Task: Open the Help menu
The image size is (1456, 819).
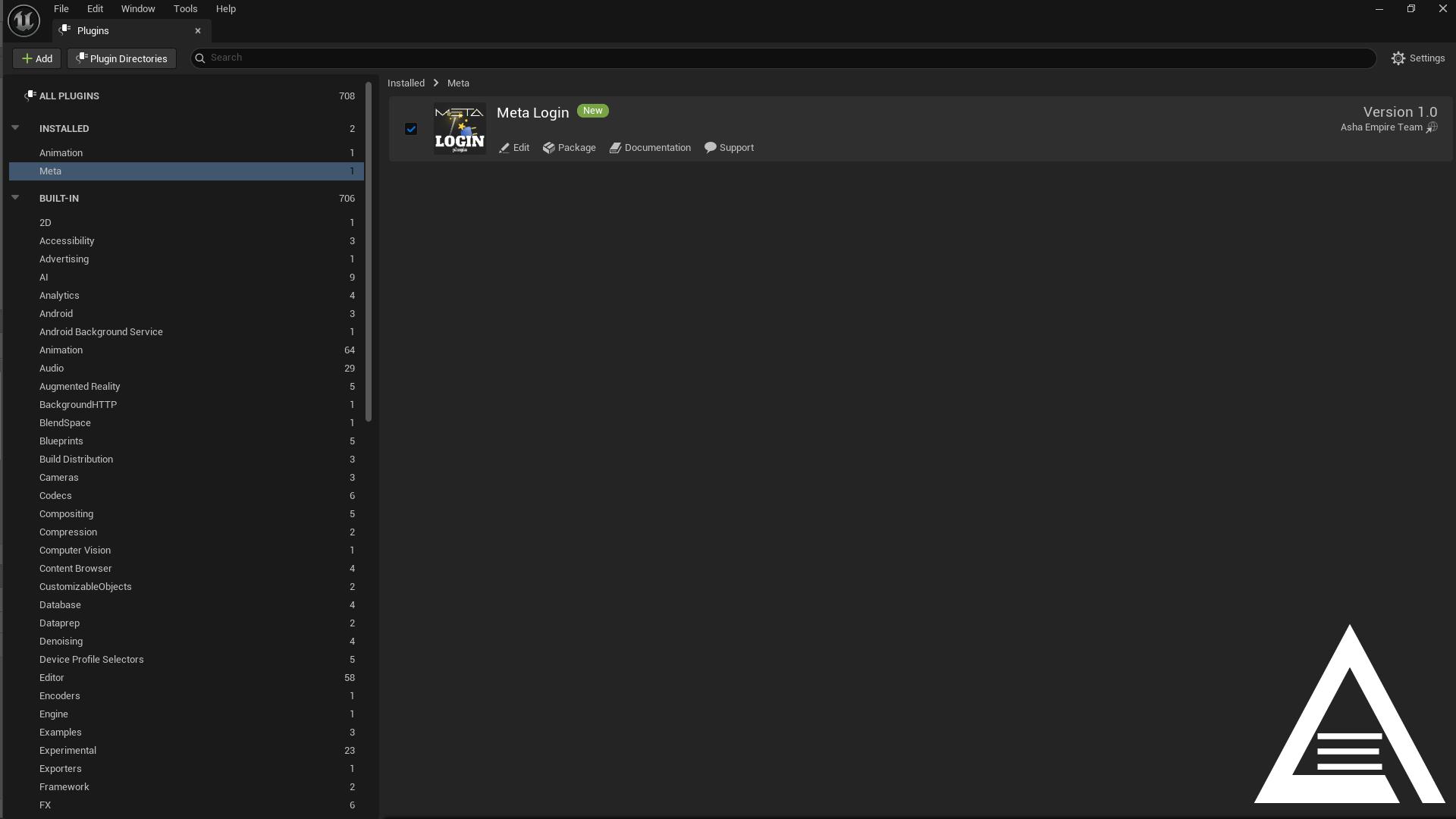Action: (x=226, y=9)
